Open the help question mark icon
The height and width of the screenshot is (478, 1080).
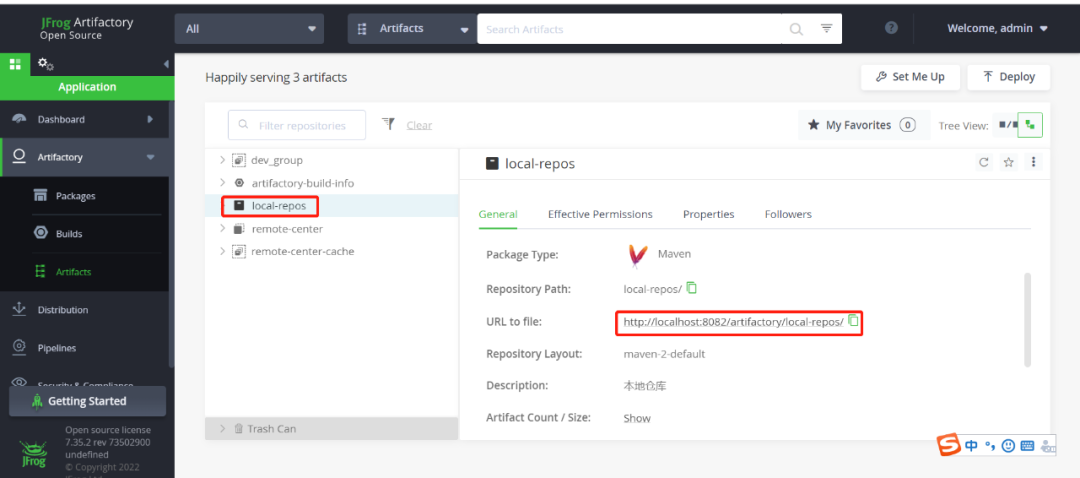click(x=891, y=28)
